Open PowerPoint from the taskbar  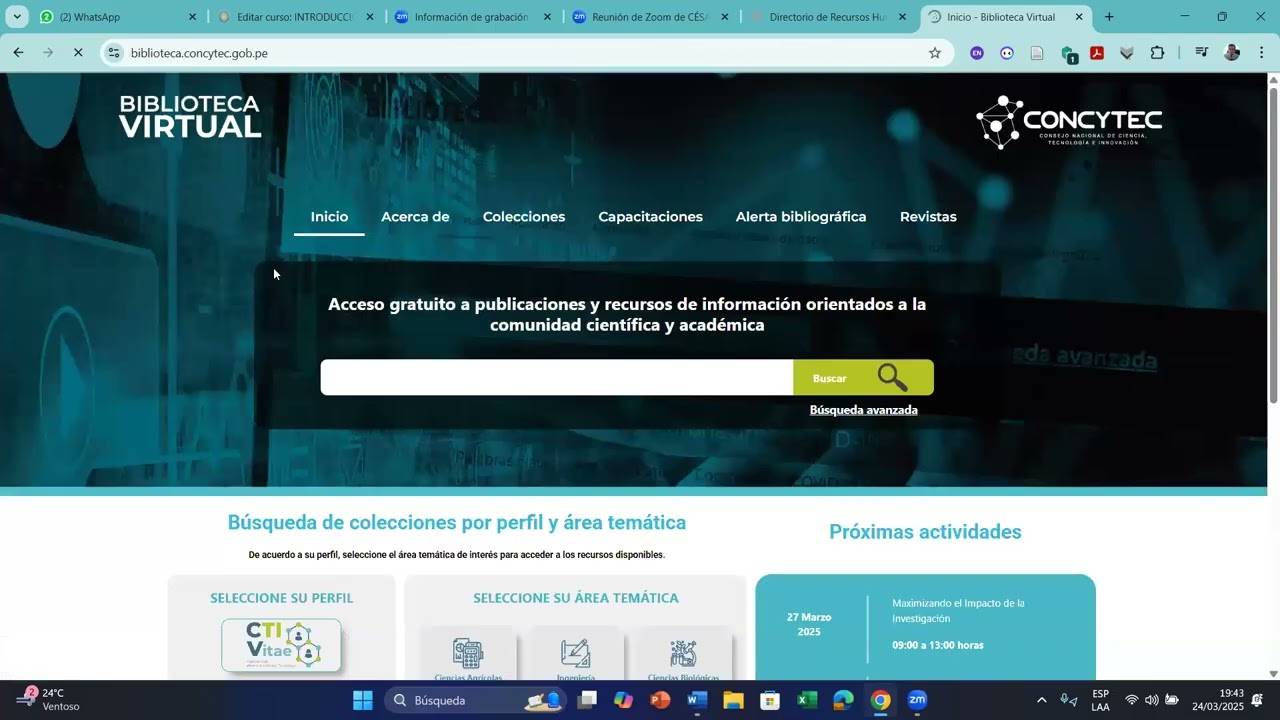click(660, 700)
